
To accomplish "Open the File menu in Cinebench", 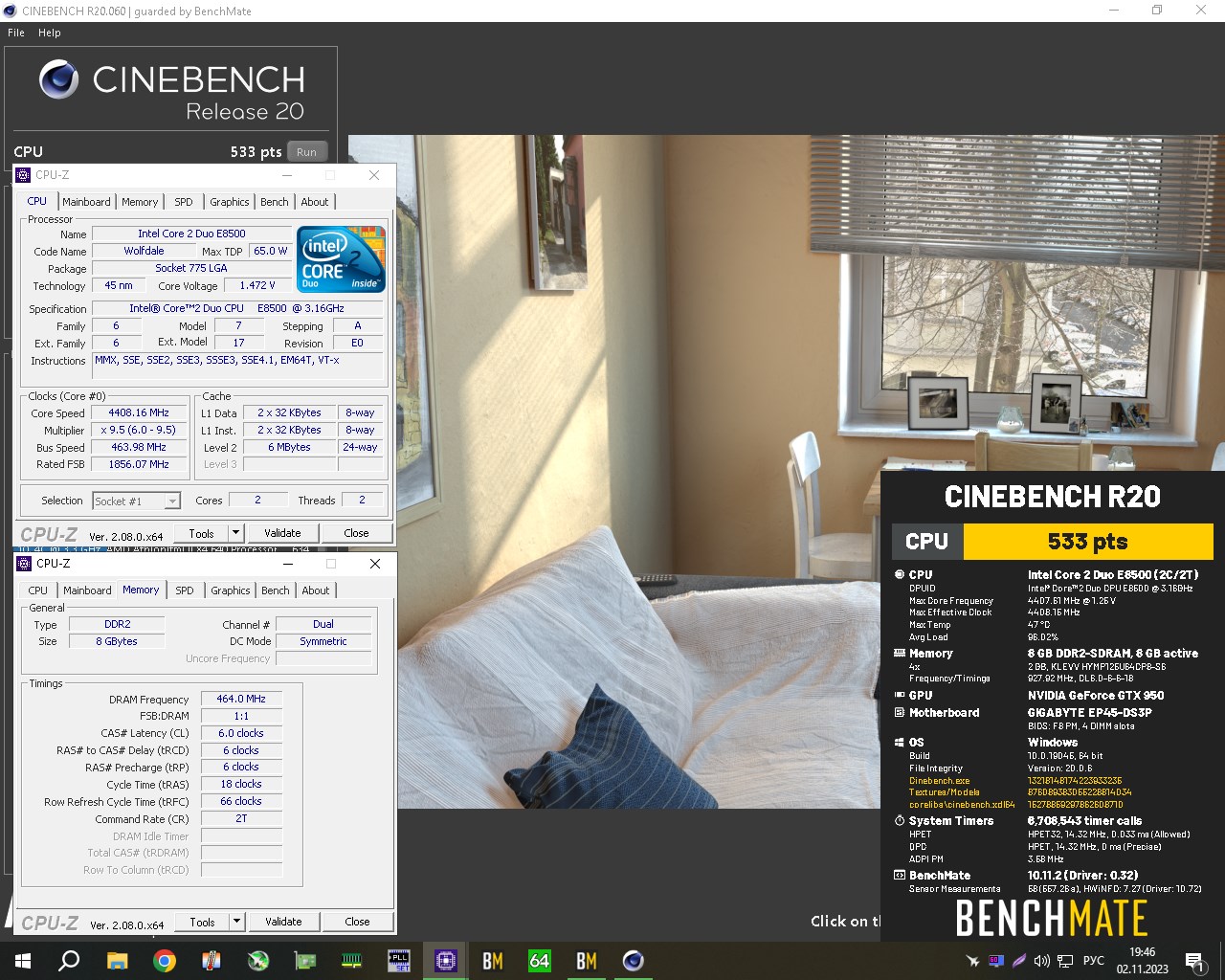I will [16, 33].
